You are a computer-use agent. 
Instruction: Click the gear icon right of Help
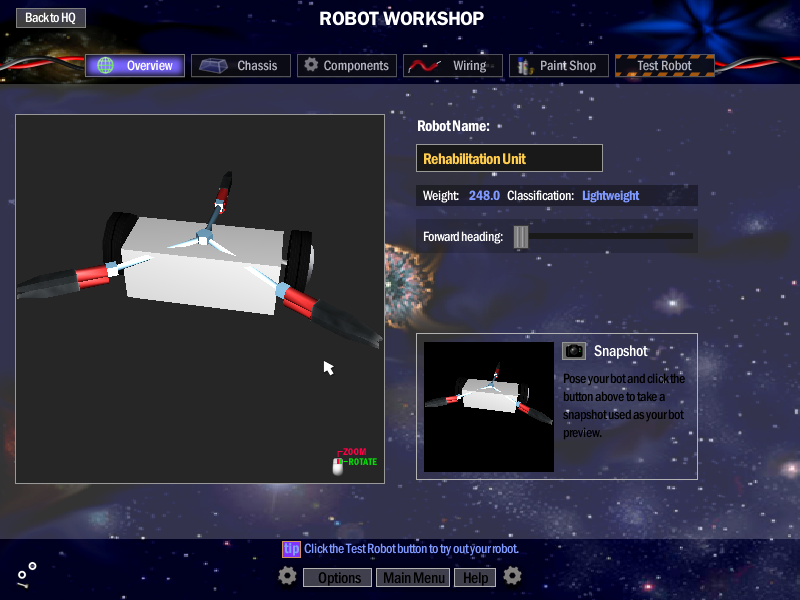coord(512,576)
